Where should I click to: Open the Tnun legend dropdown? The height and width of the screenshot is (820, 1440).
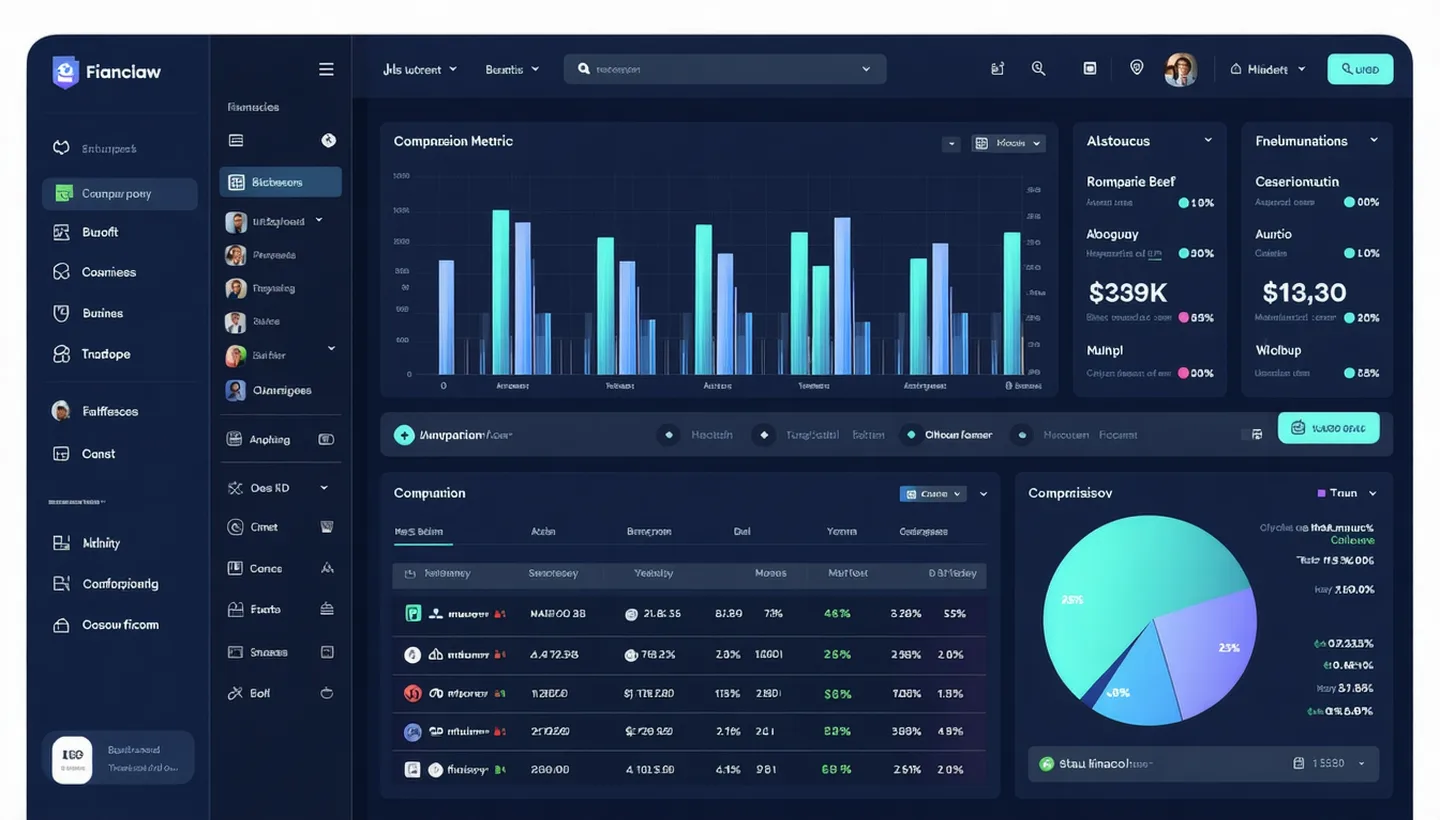coord(1347,493)
